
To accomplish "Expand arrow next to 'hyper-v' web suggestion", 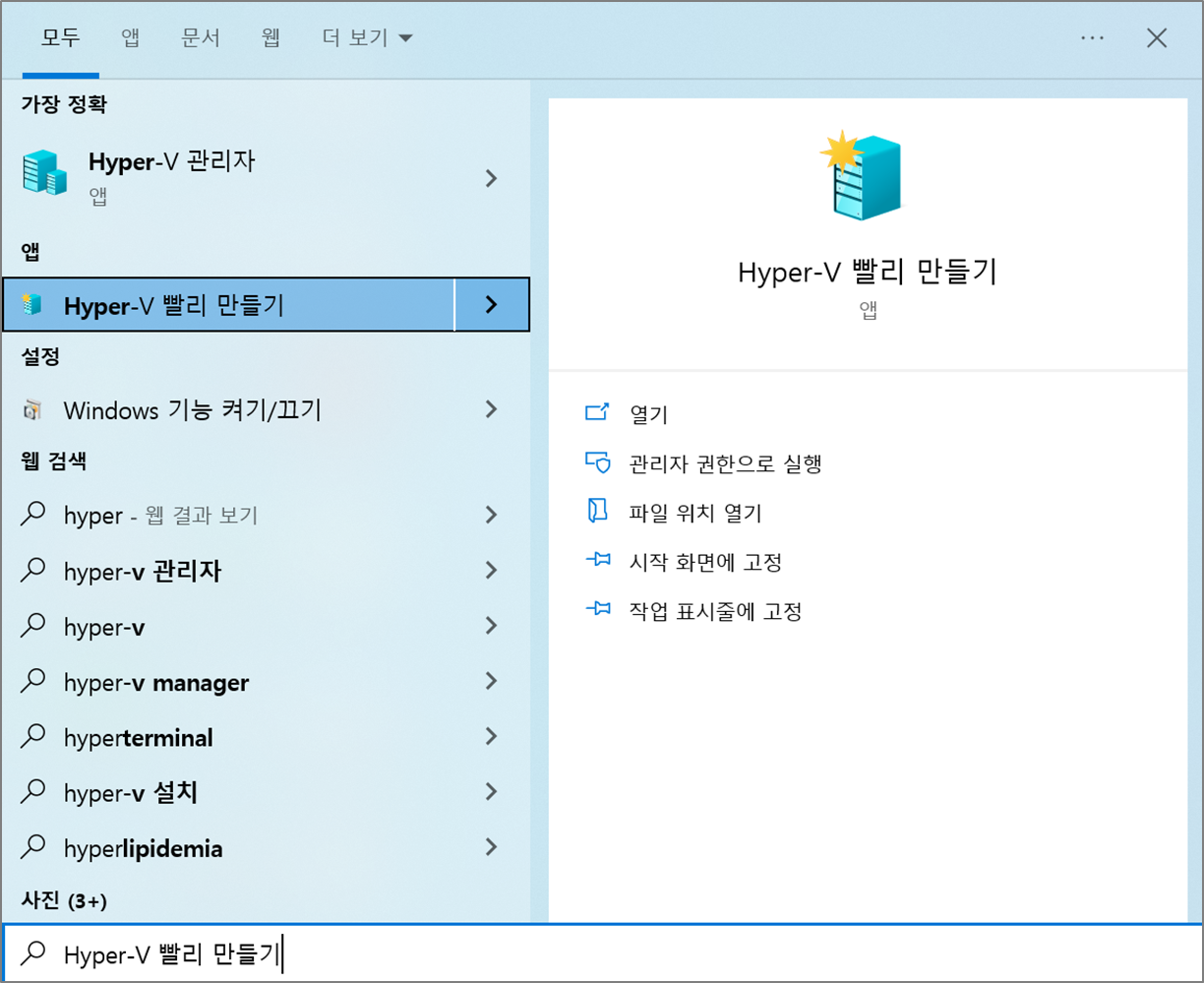I will 492,626.
